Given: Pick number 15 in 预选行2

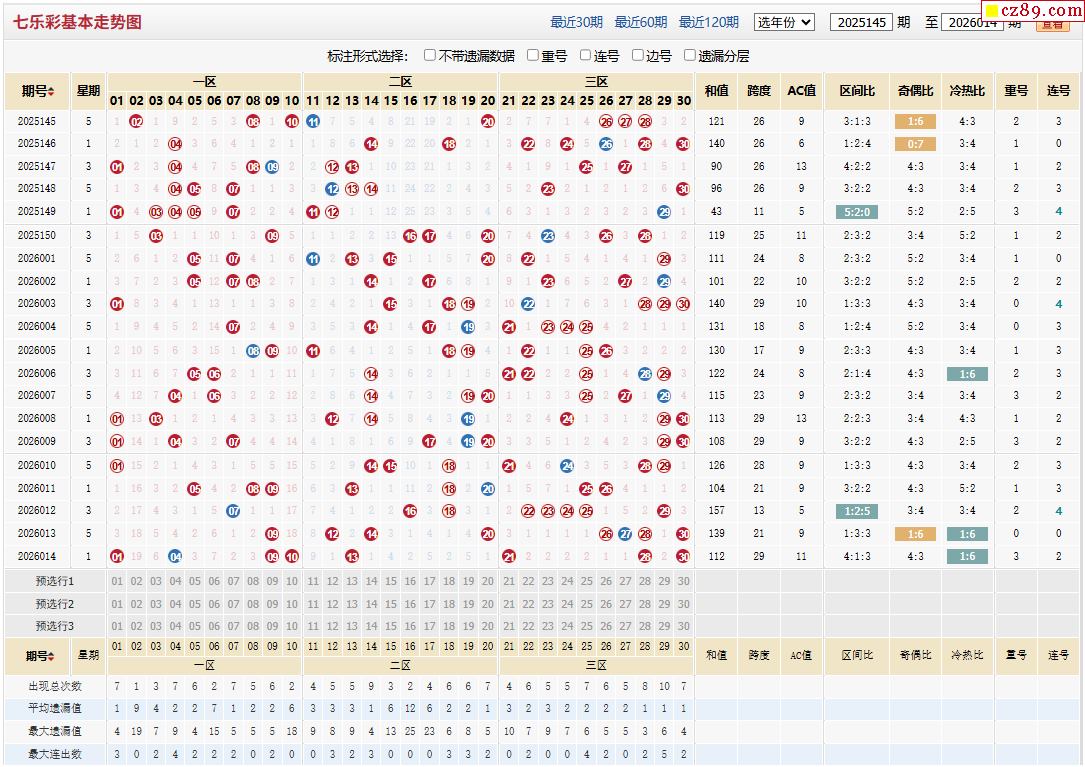Looking at the screenshot, I should click(x=390, y=604).
